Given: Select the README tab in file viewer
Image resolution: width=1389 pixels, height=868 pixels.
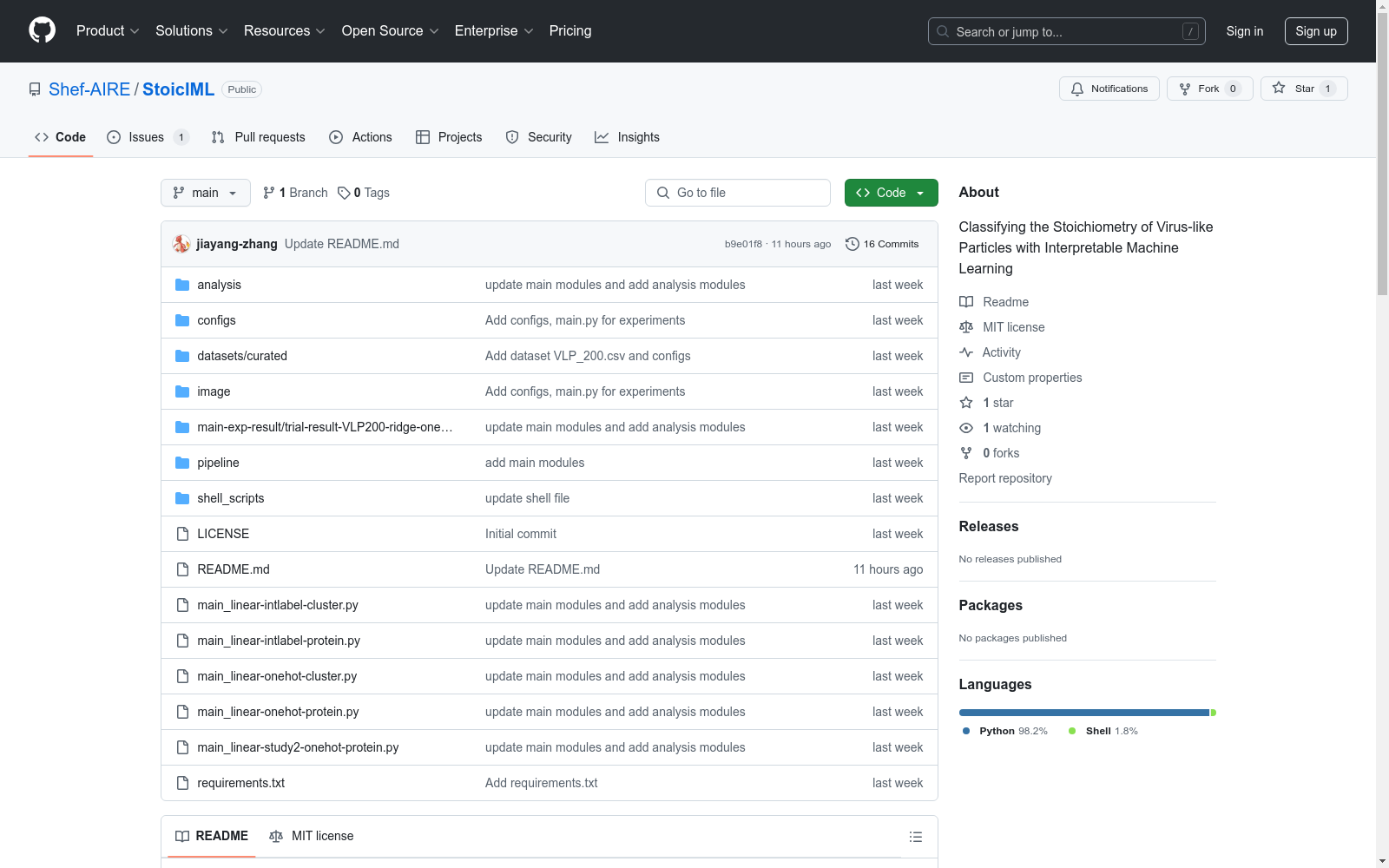Looking at the screenshot, I should point(212,836).
